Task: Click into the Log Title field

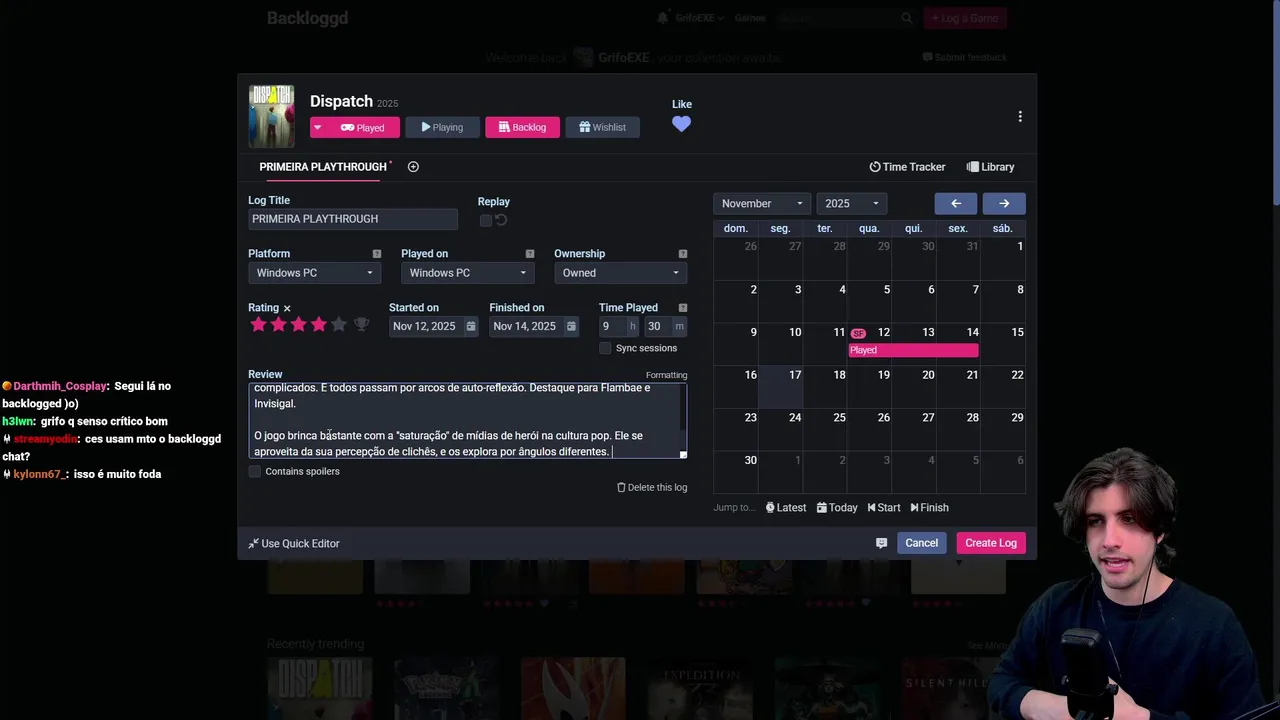Action: 353,219
